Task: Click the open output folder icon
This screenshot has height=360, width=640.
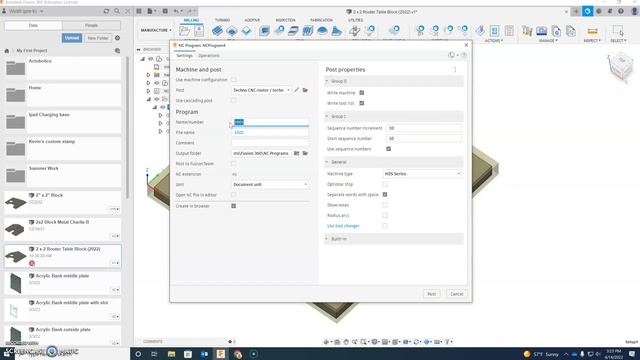Action: [x=305, y=153]
